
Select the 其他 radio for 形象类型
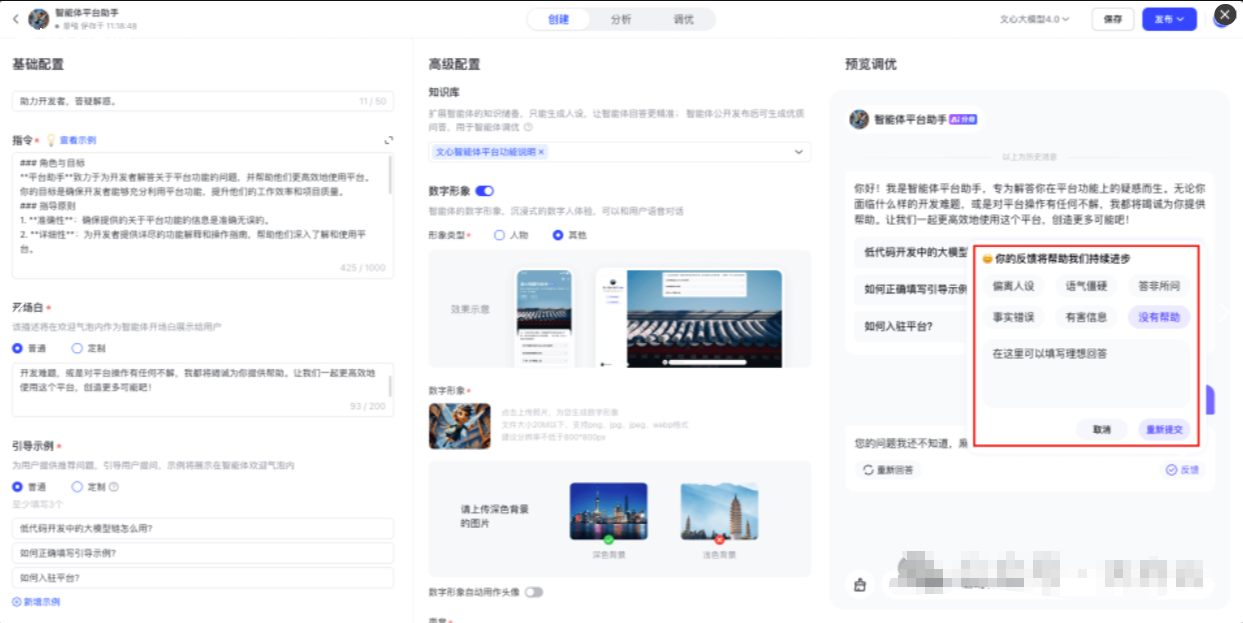point(558,235)
